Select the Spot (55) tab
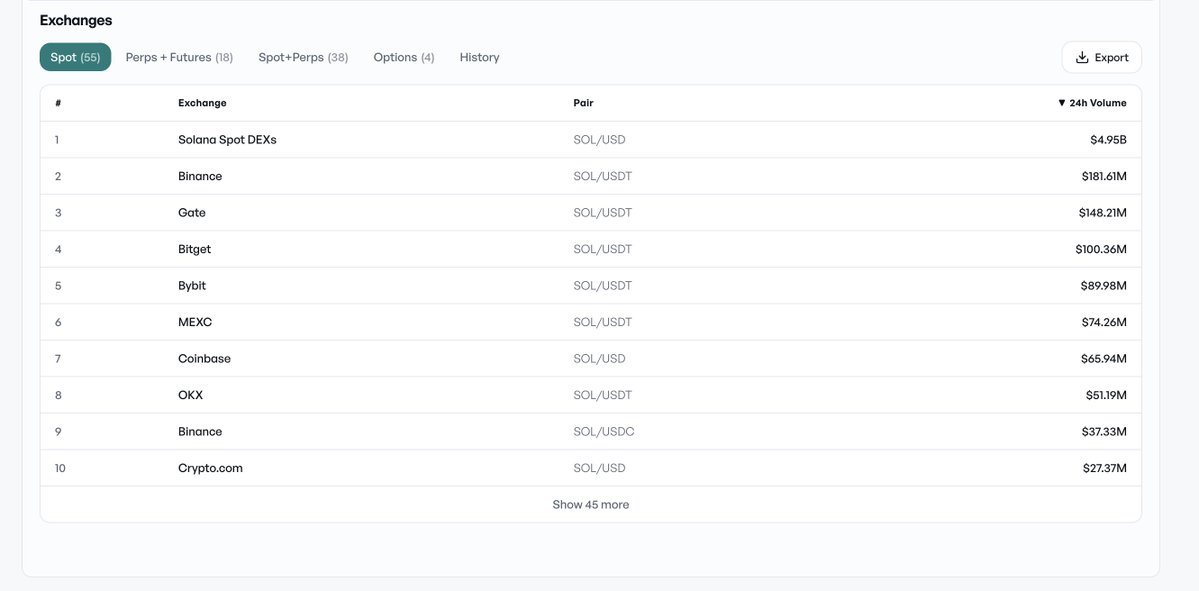The image size is (1199, 591). (x=75, y=57)
